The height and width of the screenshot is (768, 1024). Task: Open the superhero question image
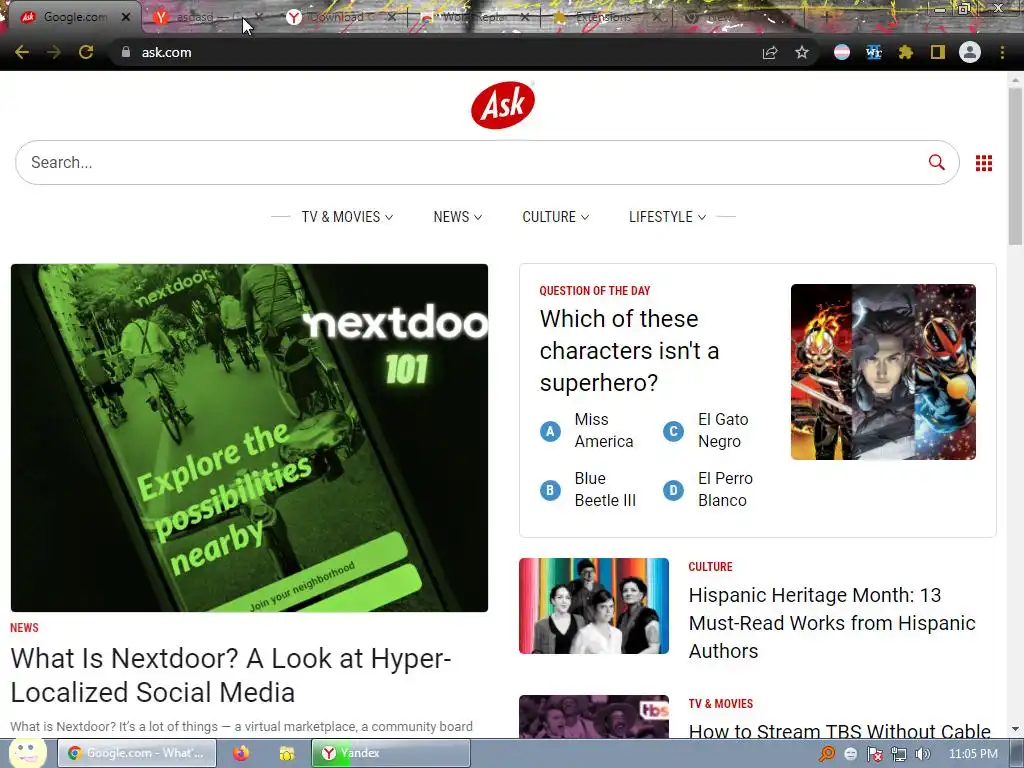(883, 372)
